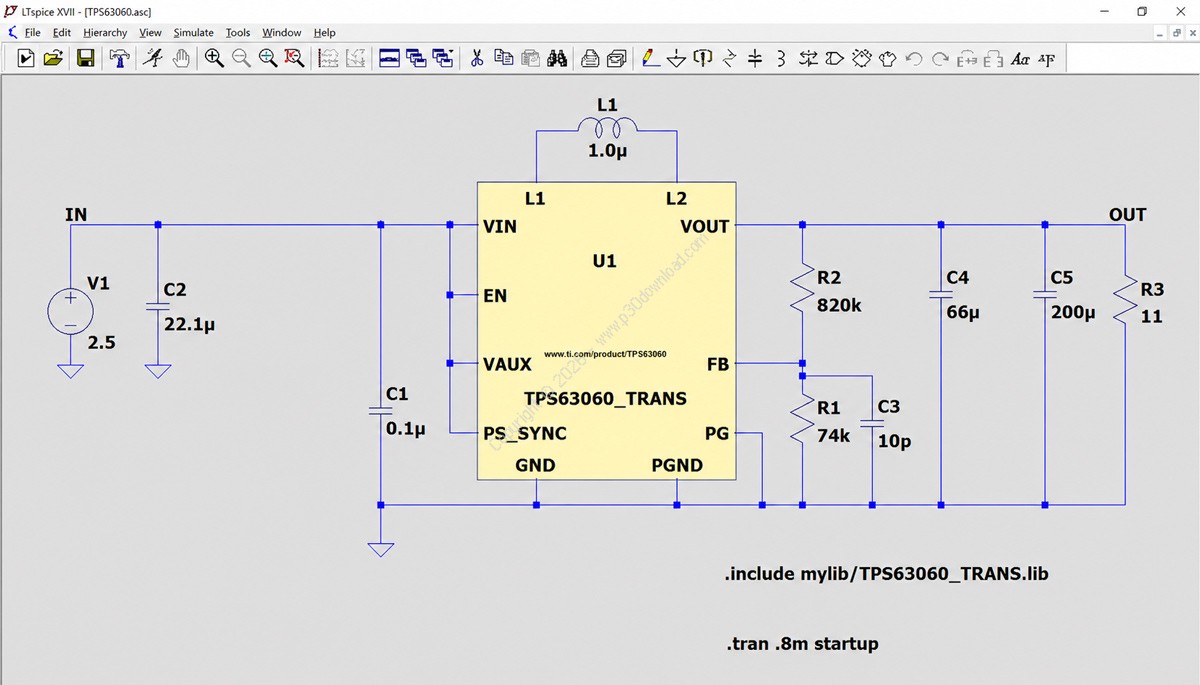
Task: Run the simulation with running man icon
Action: tap(153, 59)
